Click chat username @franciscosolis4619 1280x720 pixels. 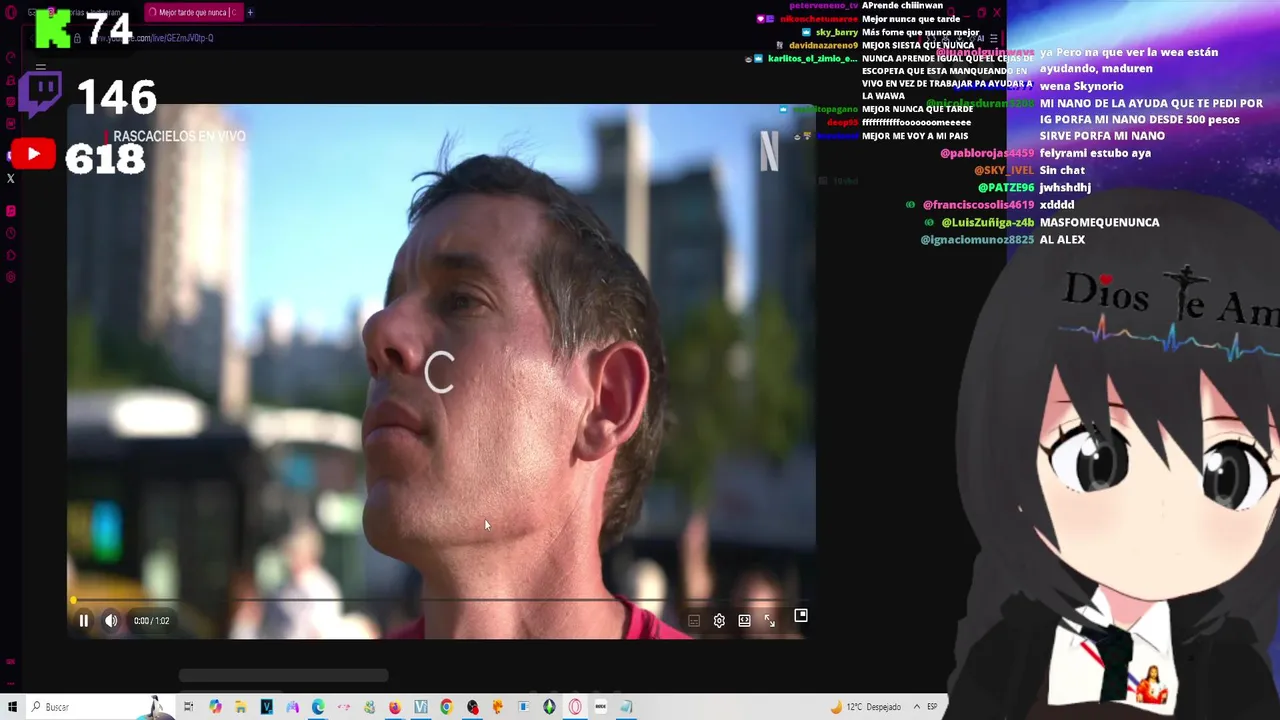coord(978,205)
